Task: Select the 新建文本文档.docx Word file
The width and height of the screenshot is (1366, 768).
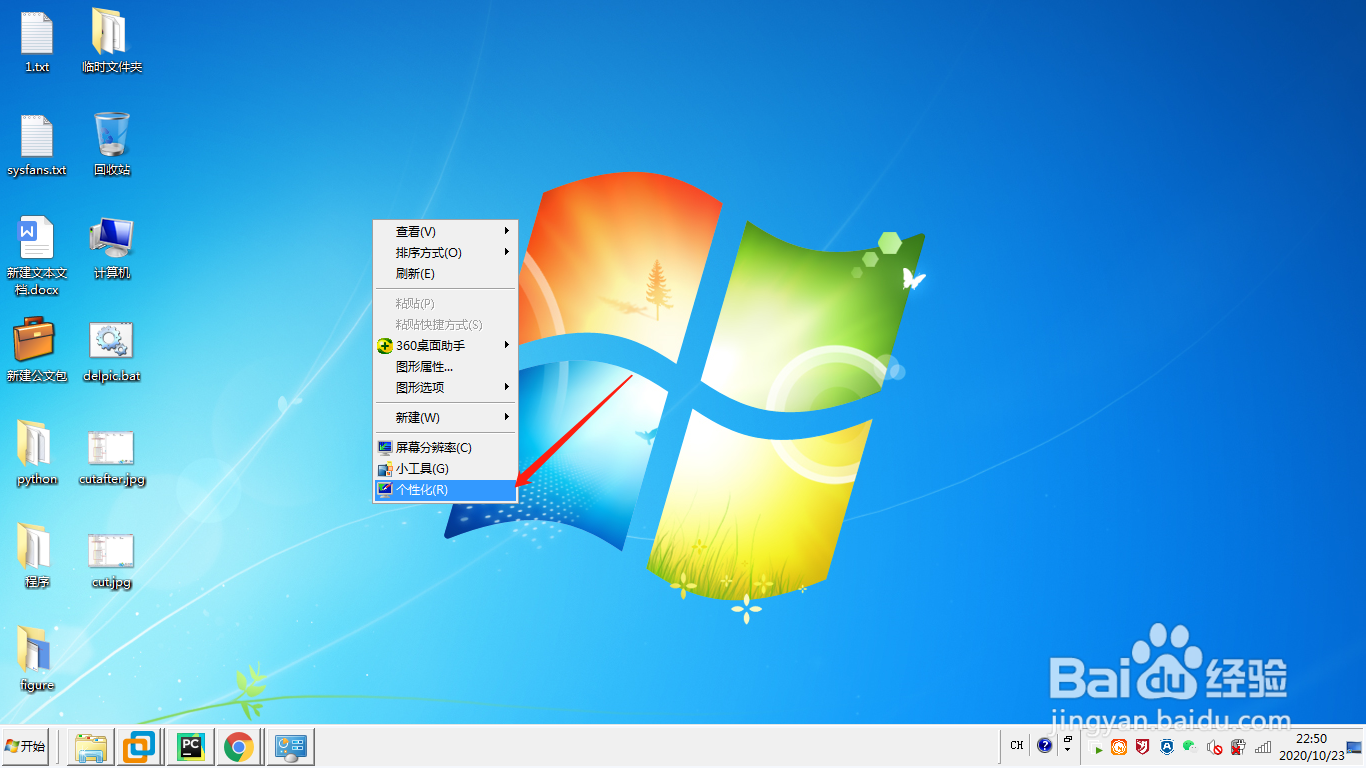Action: [x=37, y=256]
